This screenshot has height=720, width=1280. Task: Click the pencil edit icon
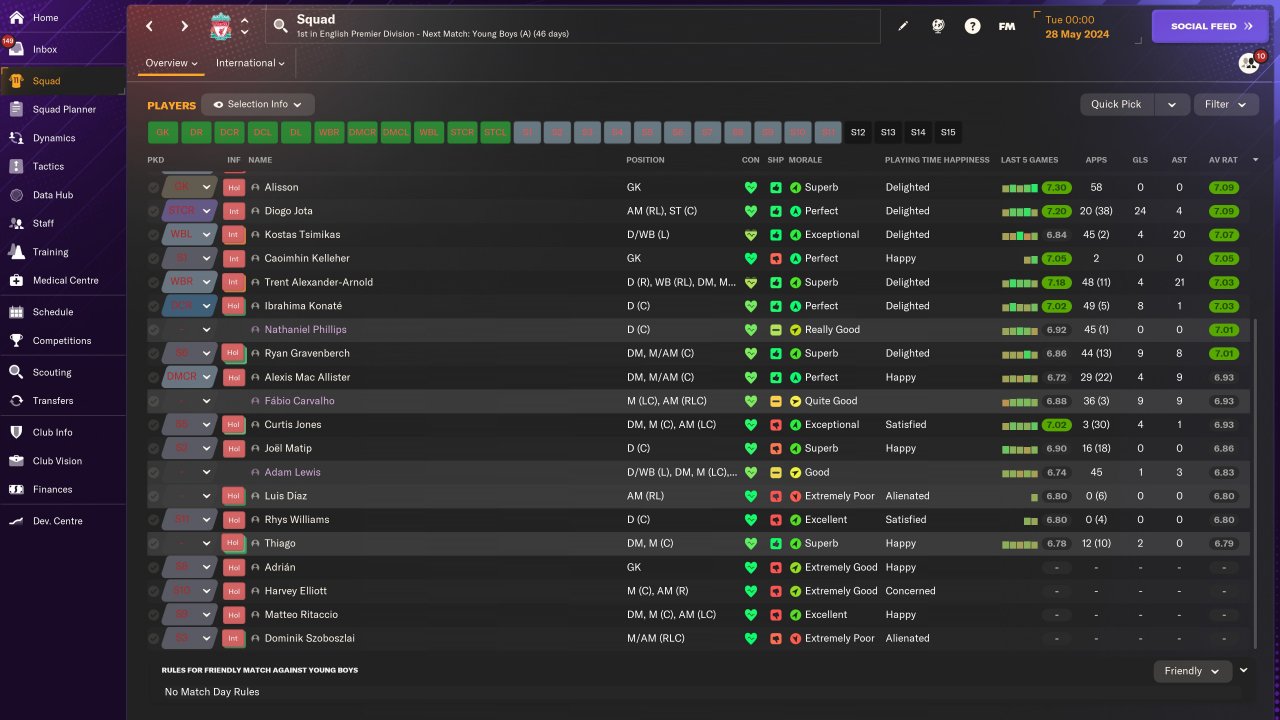(903, 26)
